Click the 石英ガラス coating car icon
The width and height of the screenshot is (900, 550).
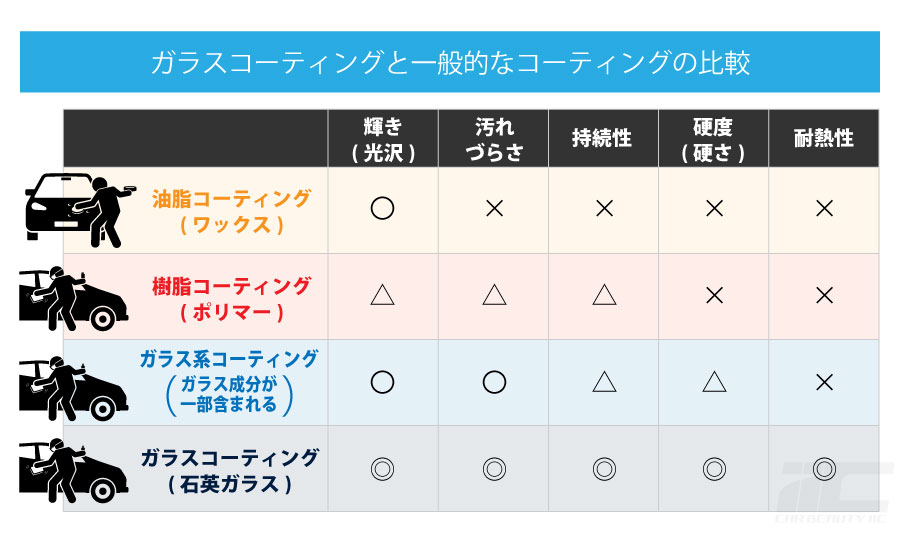pos(73,471)
